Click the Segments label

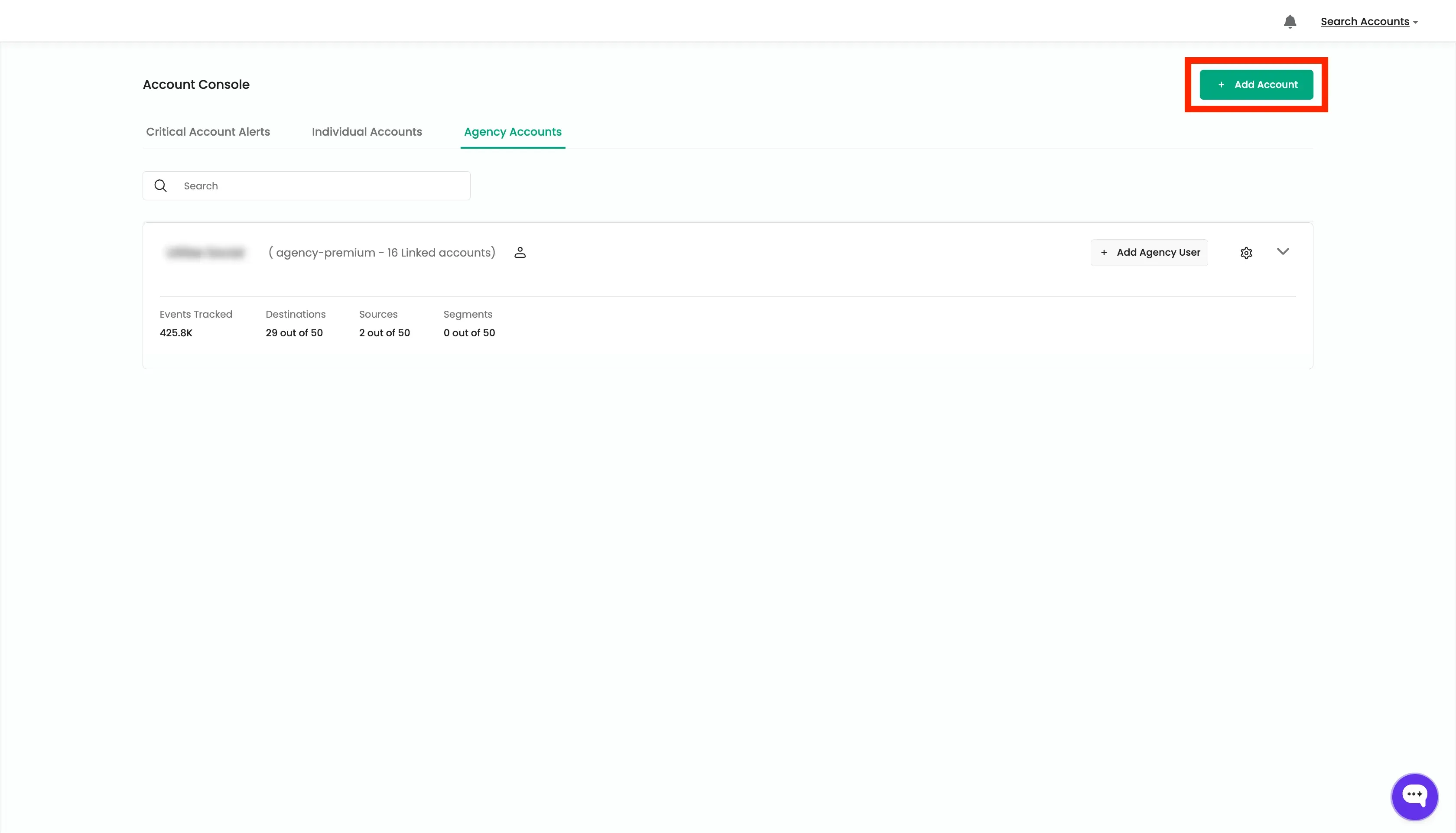click(x=468, y=315)
